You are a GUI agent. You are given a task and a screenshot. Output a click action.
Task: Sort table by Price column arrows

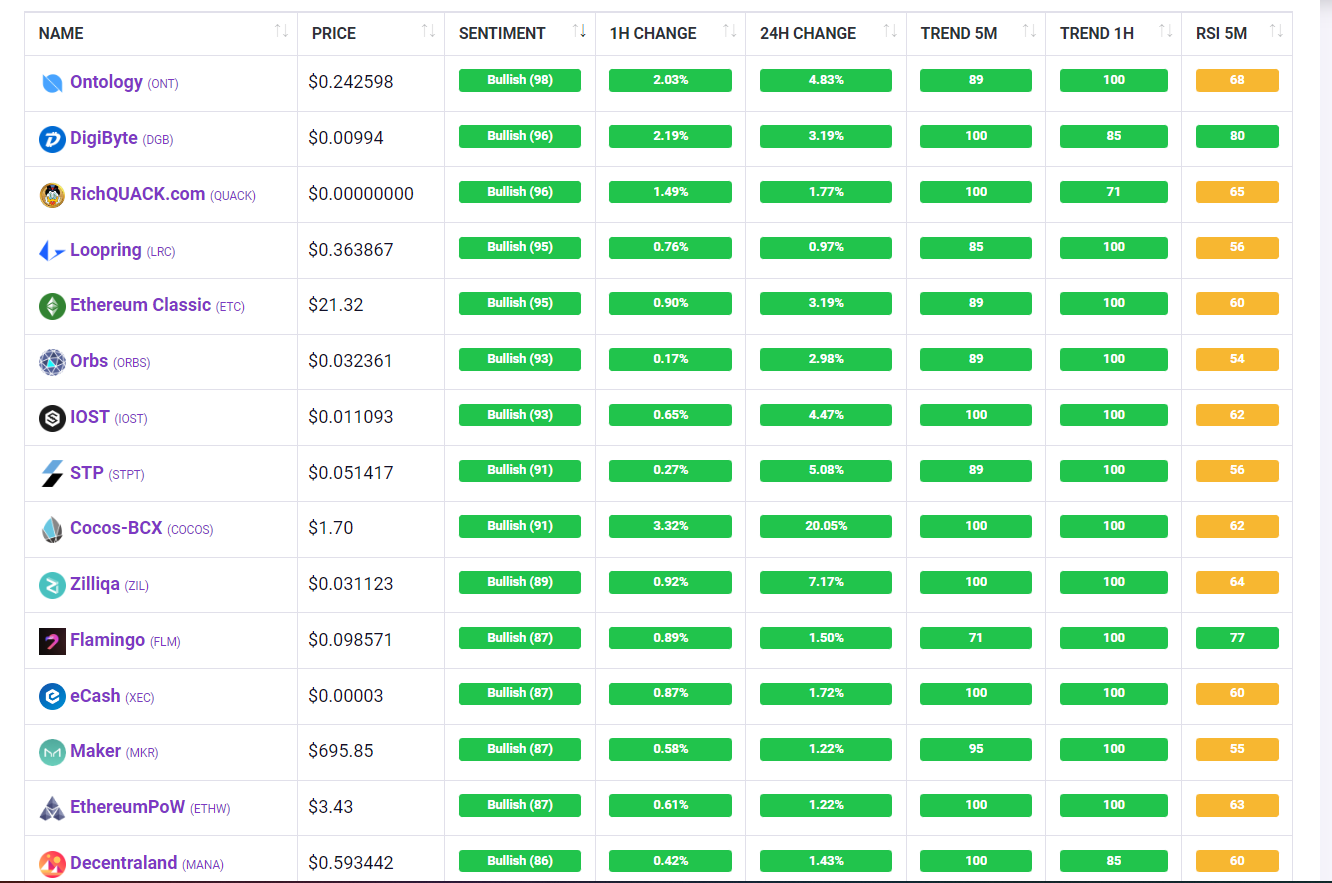pyautogui.click(x=428, y=32)
